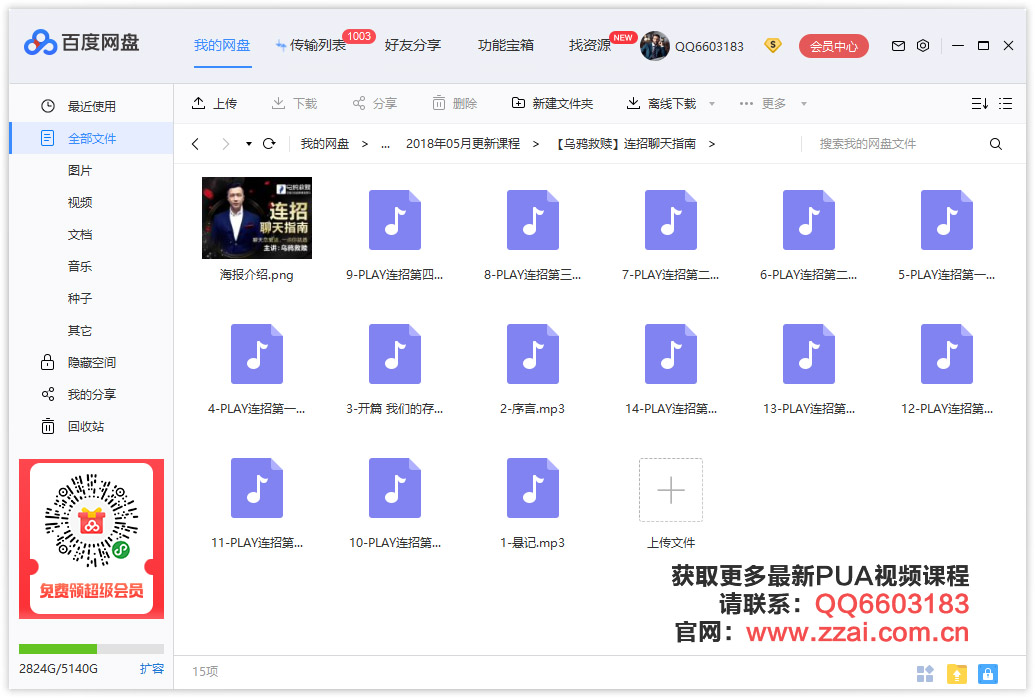The image size is (1035, 698).
Task: Click the search magnifier icon
Action: click(x=995, y=144)
